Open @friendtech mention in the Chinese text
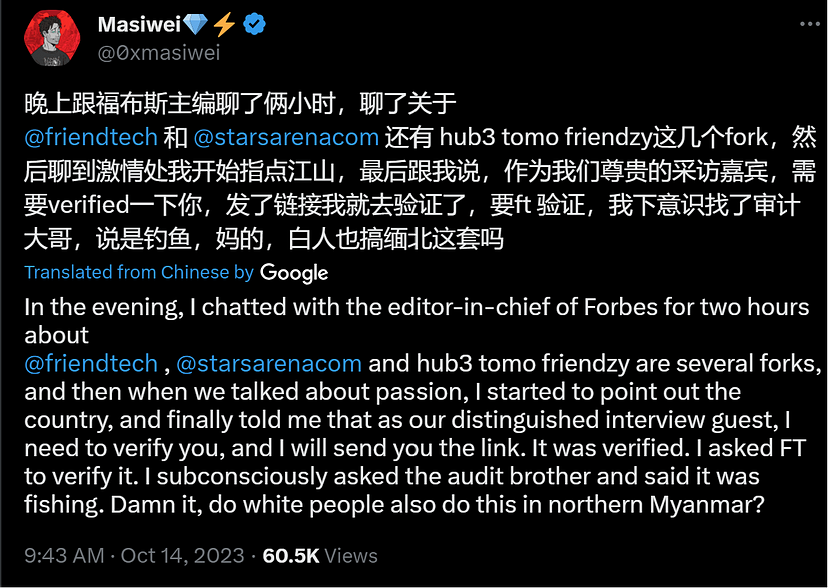828x588 pixels. click(91, 136)
